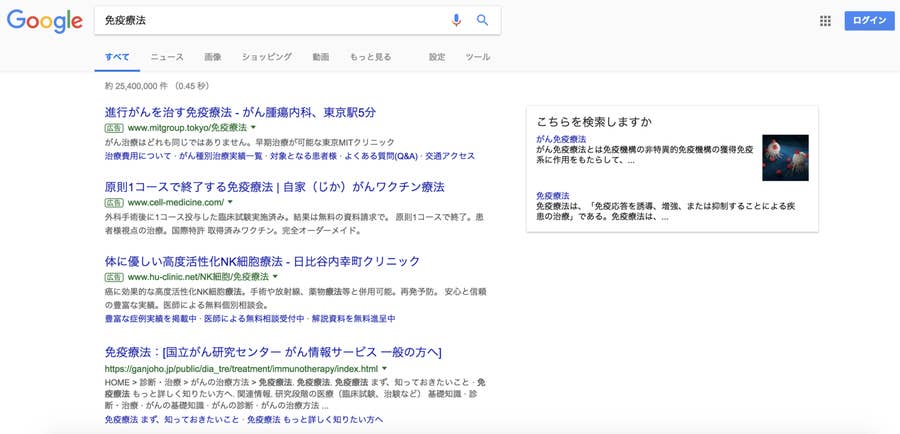This screenshot has width=900, height=434.
Task: Click the cancer cell thumbnail image
Action: pyautogui.click(x=785, y=158)
